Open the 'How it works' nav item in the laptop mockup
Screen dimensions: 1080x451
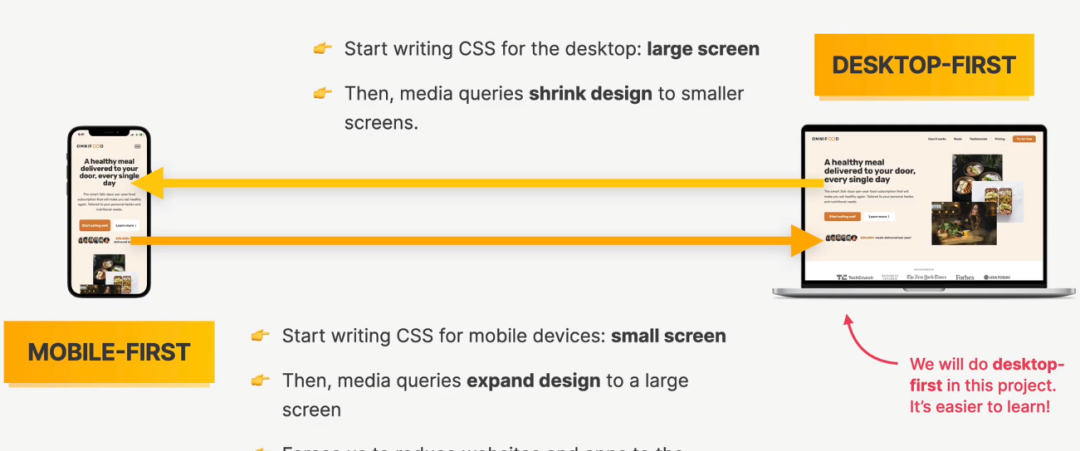937,139
